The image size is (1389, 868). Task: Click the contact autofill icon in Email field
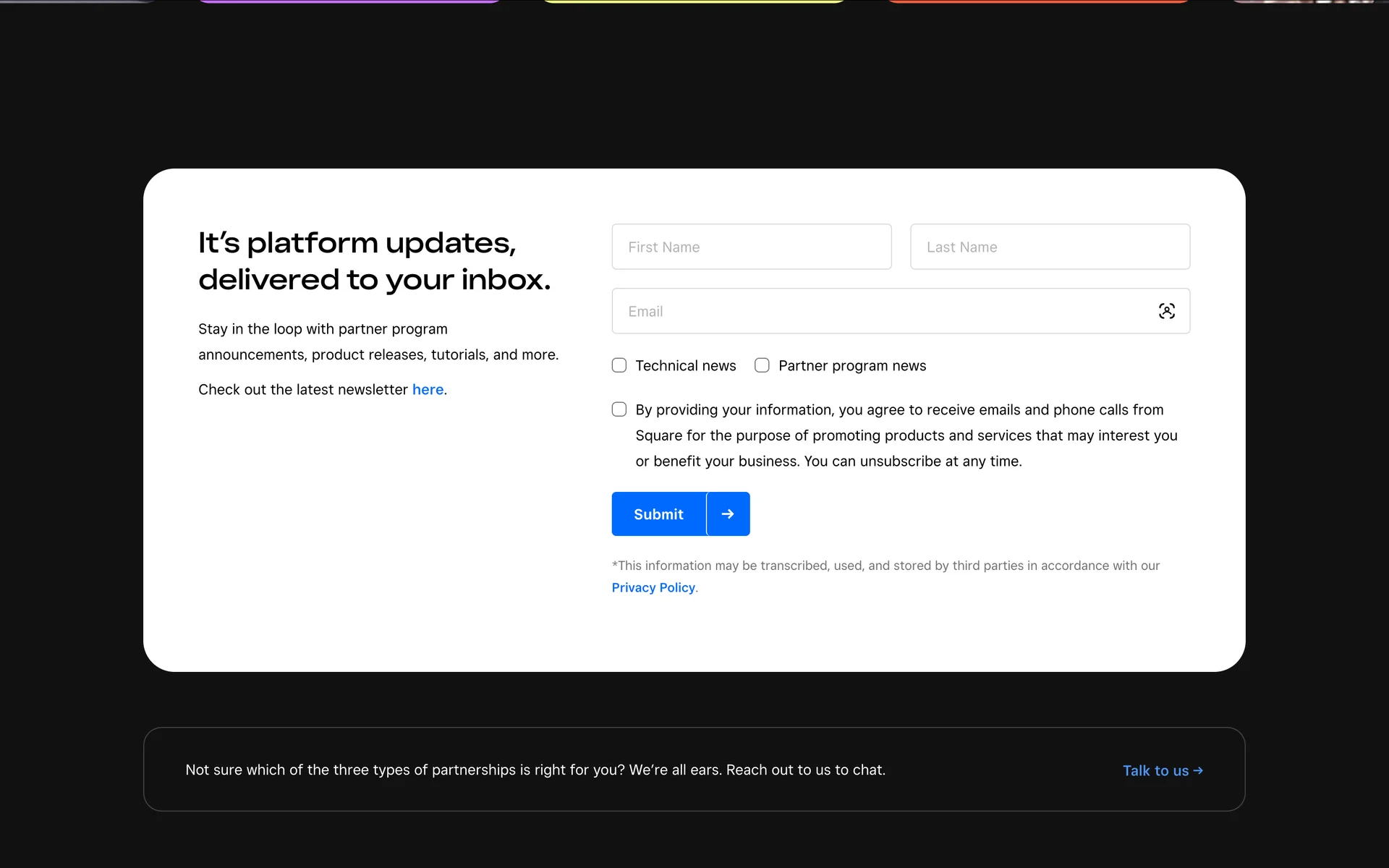[x=1166, y=311]
